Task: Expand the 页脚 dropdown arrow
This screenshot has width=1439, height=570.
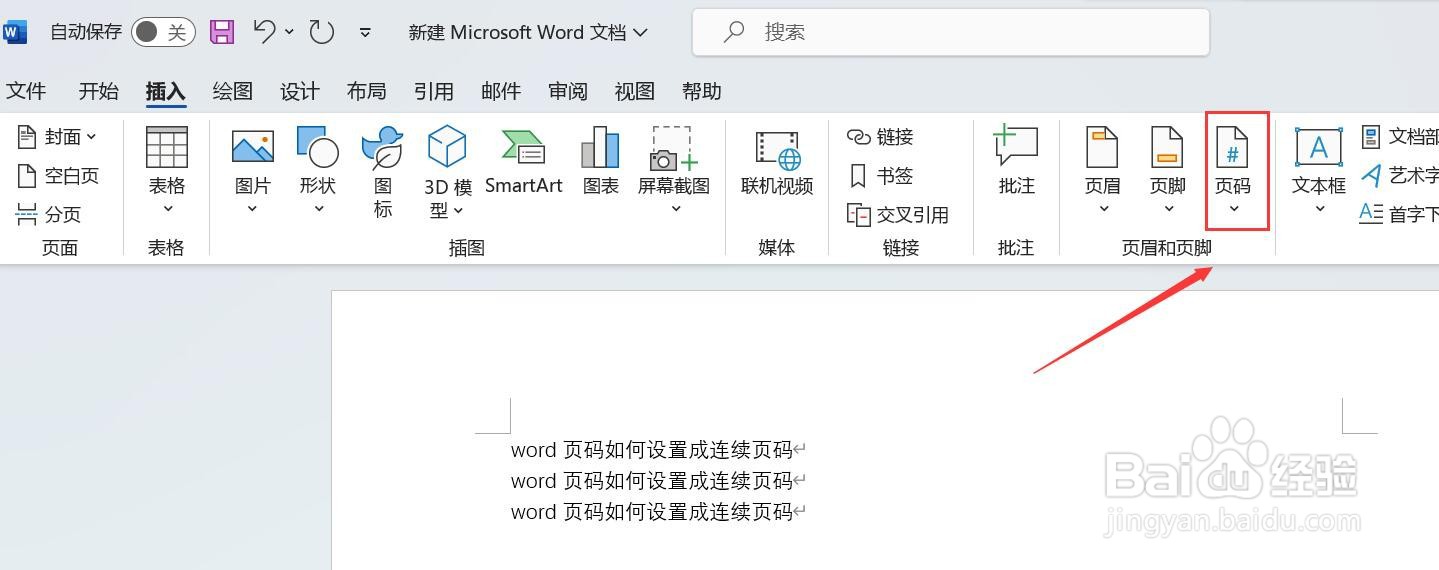Action: click(x=1168, y=209)
